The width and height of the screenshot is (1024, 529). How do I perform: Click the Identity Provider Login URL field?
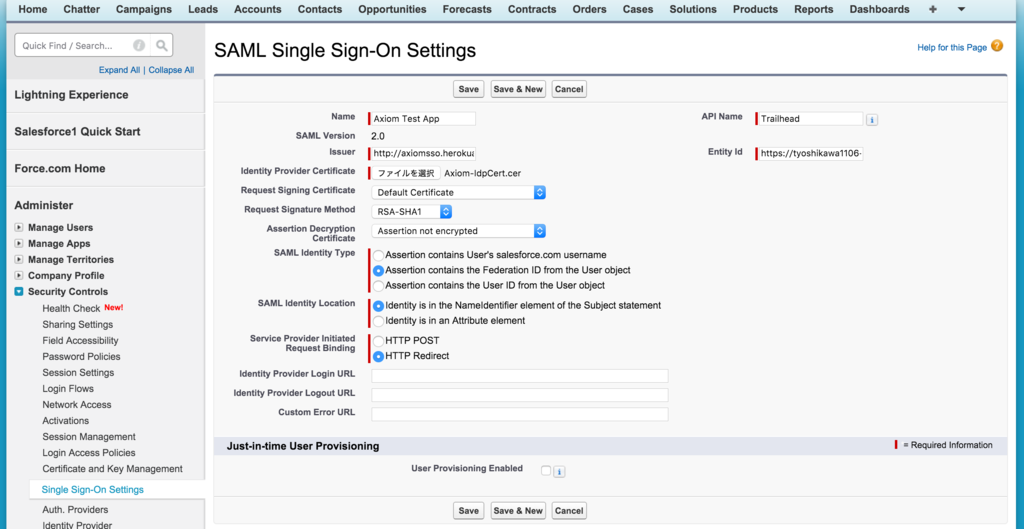519,376
